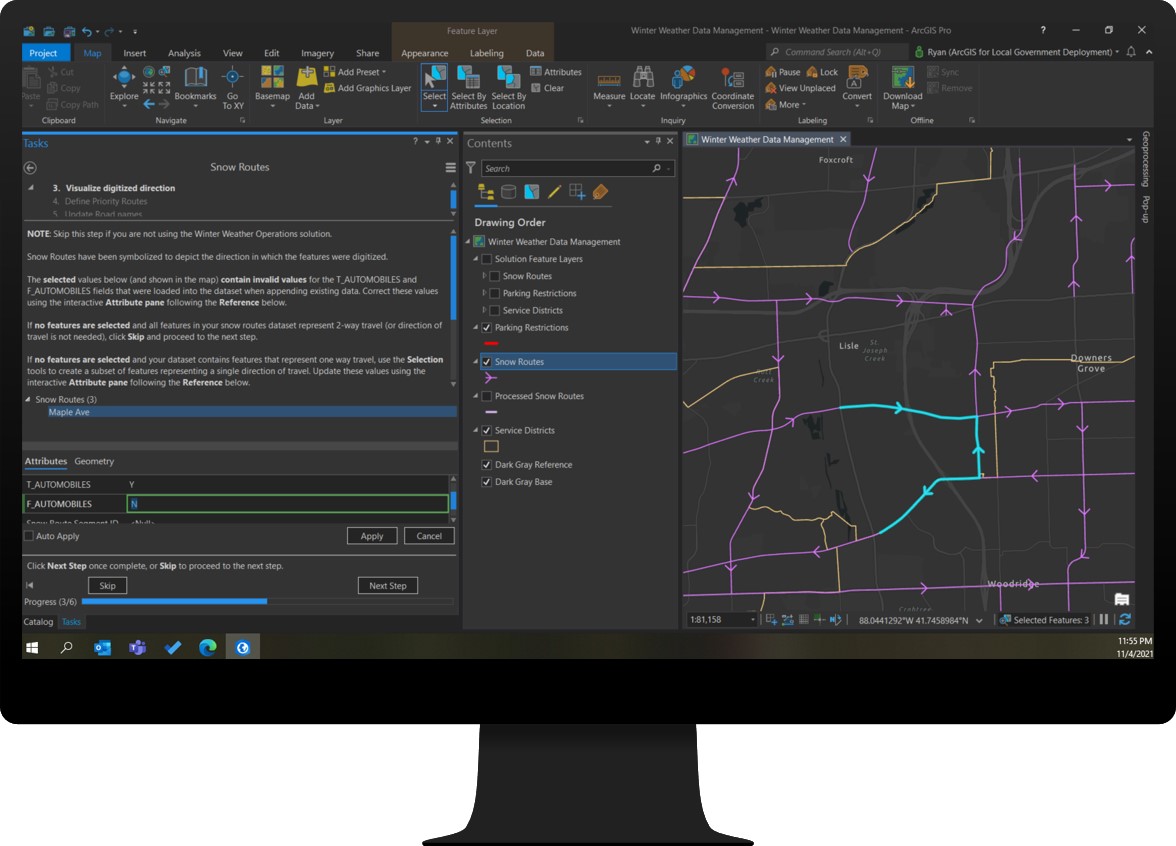Toggle visibility of the Parking Restrictions layer
This screenshot has height=846, width=1176.
pos(487,327)
